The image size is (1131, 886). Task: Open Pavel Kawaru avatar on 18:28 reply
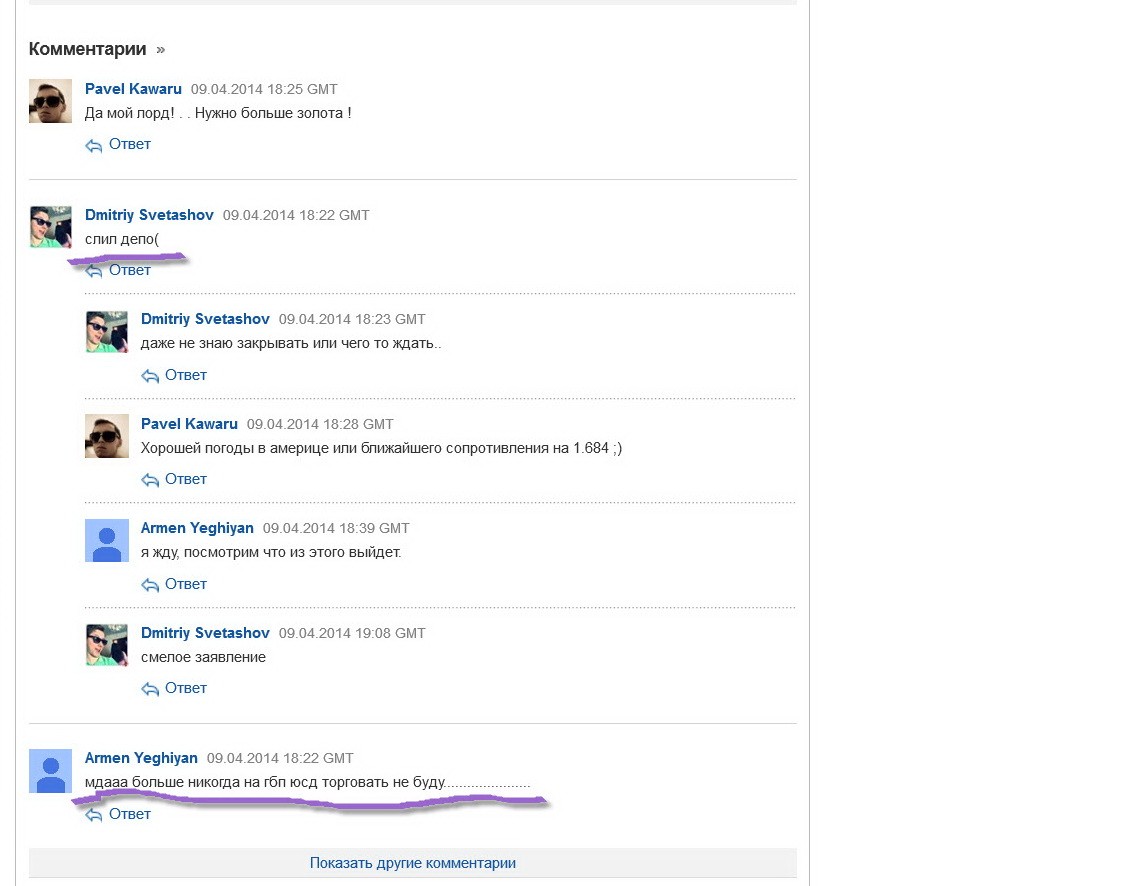click(x=107, y=436)
